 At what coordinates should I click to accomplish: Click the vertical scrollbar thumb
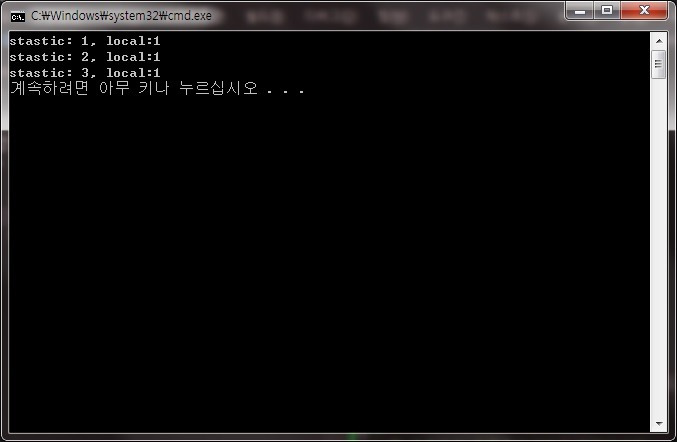coord(658,64)
